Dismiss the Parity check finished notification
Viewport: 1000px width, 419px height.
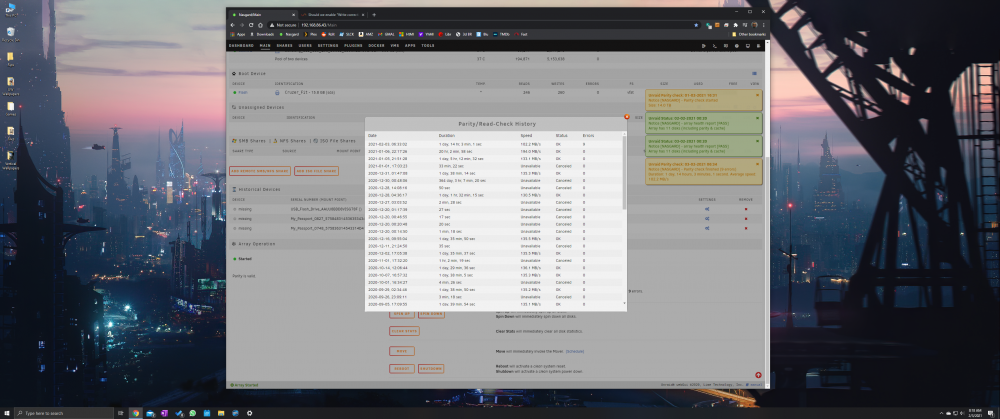click(758, 164)
